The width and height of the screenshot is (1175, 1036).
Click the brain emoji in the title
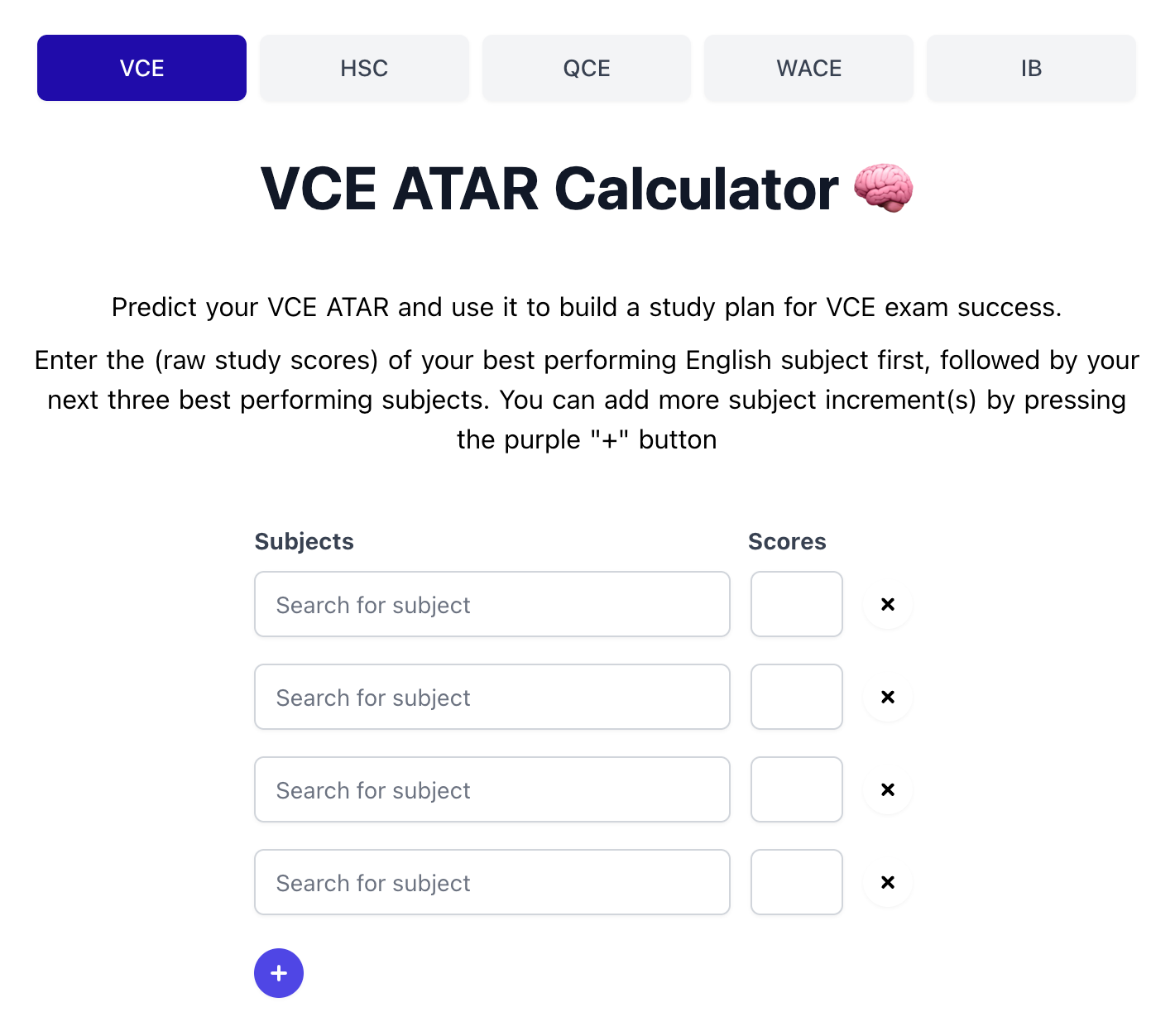coord(883,189)
